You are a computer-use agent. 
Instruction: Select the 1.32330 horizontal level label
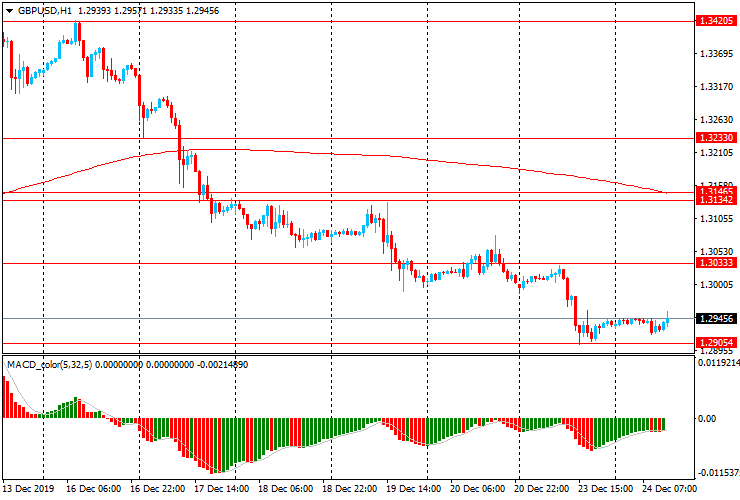pos(716,138)
